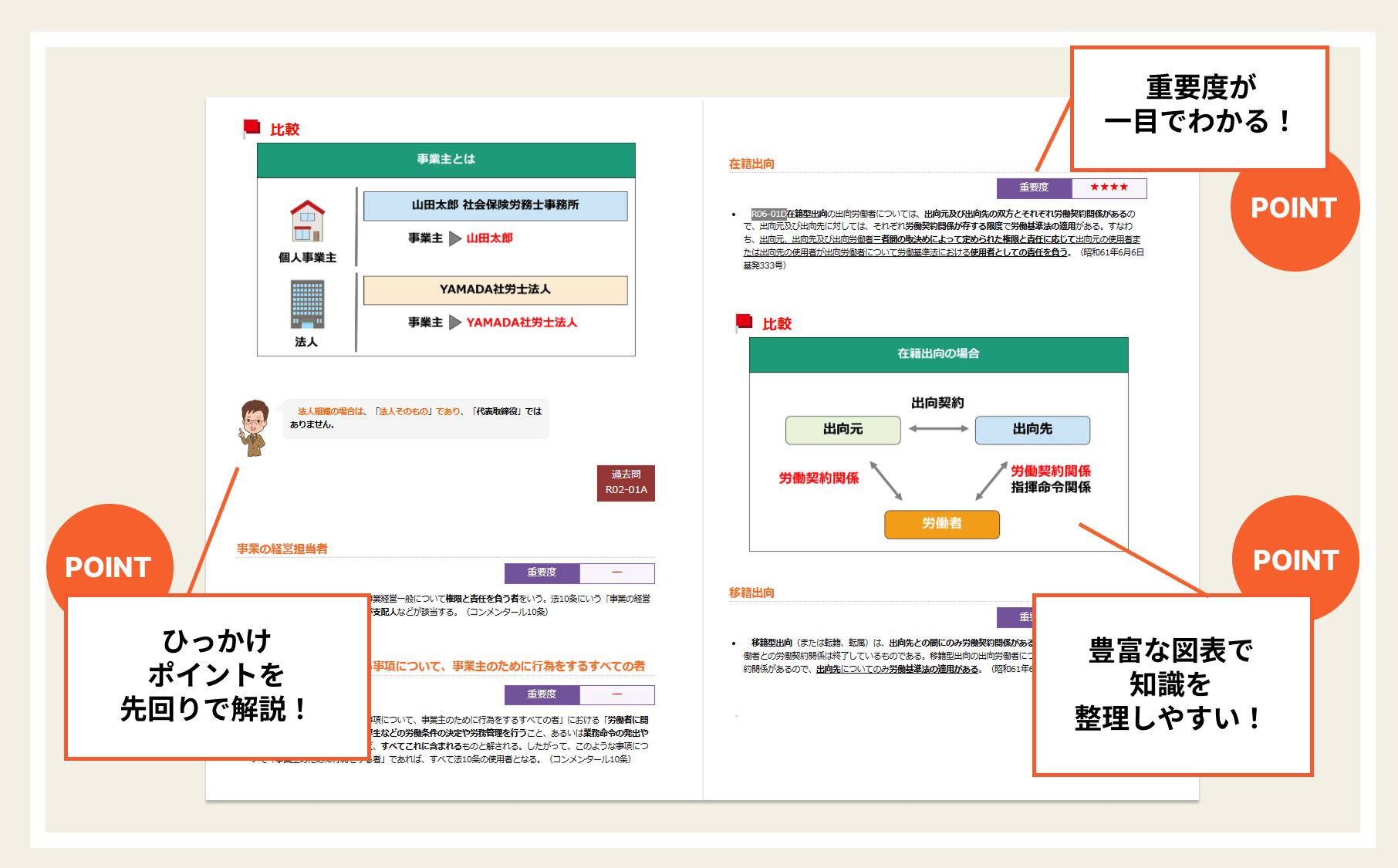Select the 移籍出向 section heading
Image resolution: width=1398 pixels, height=868 pixels.
click(751, 593)
